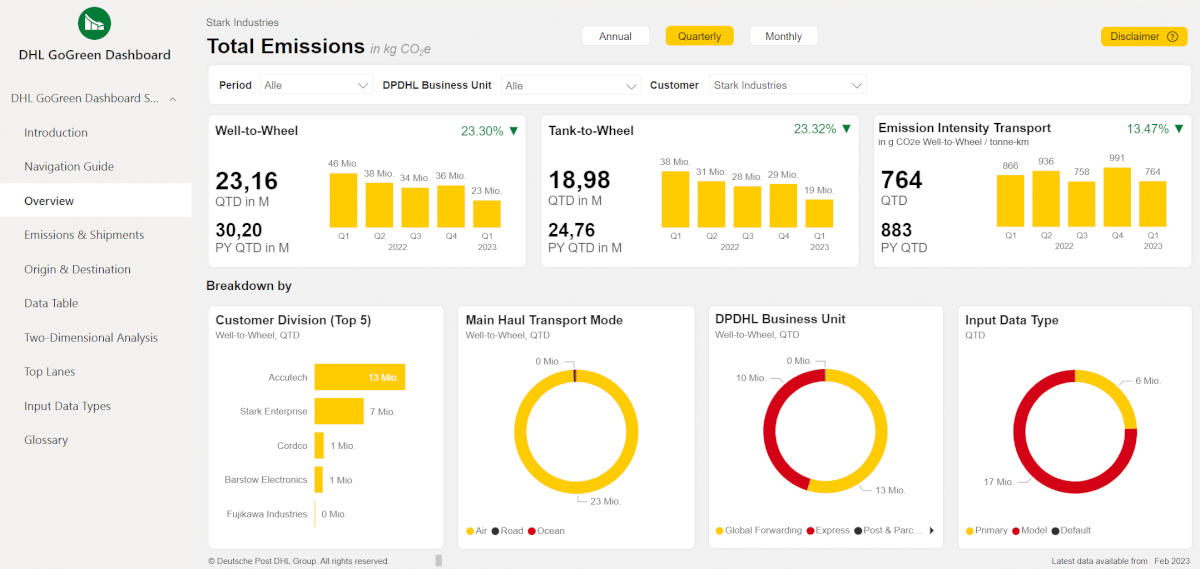Screen dimensions: 1200x569
Task: Click the Disclaimer help question mark icon
Action: click(x=1172, y=37)
